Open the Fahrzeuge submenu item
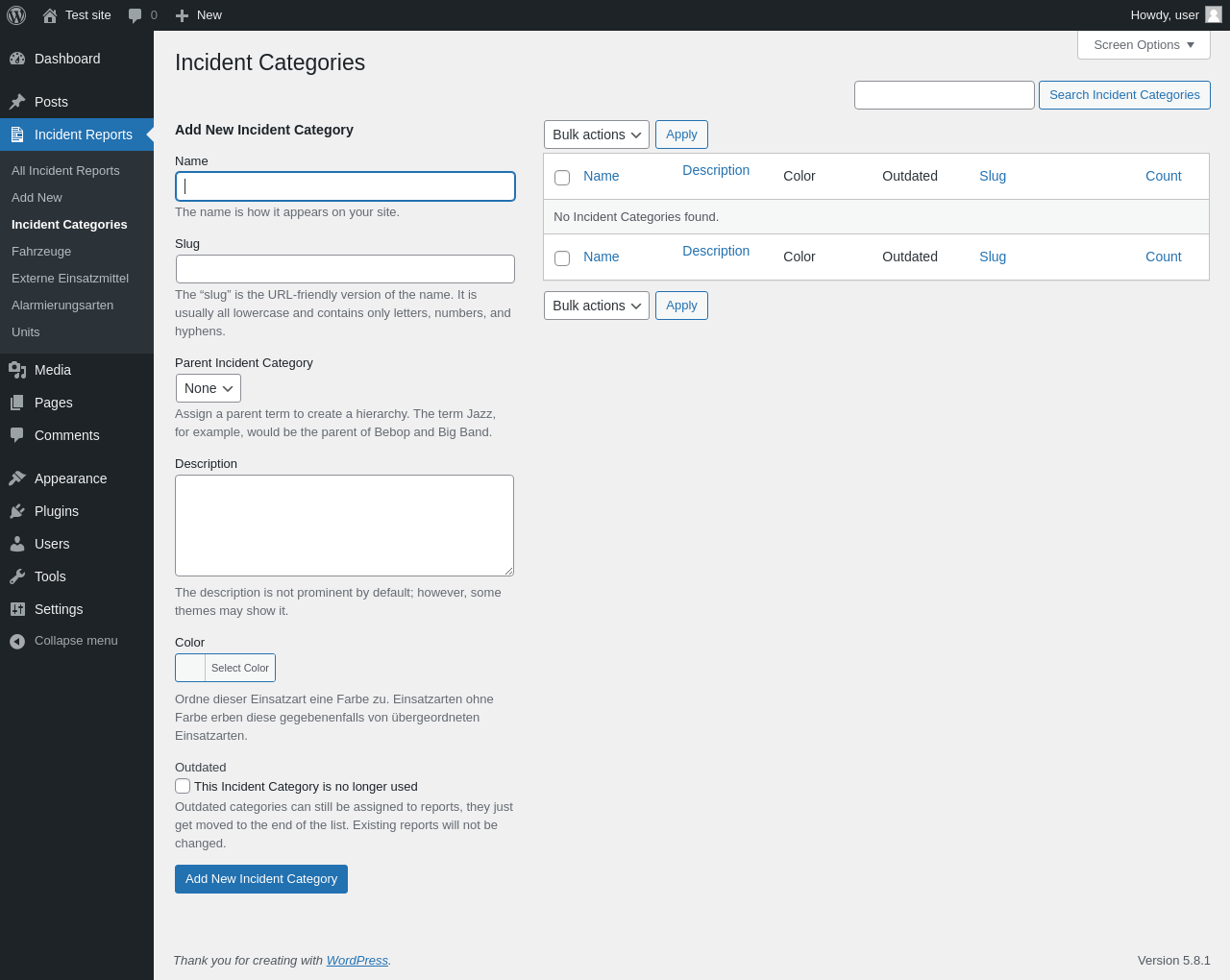 [x=41, y=251]
